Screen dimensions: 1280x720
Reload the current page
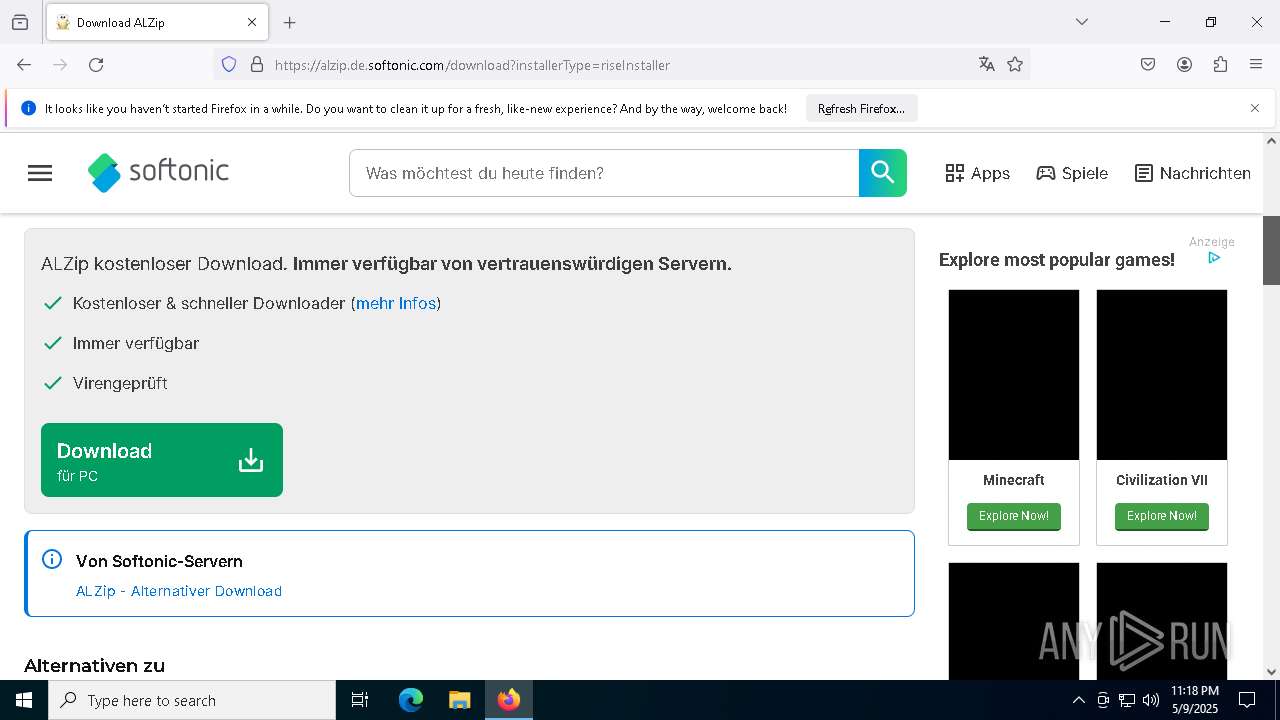[96, 65]
